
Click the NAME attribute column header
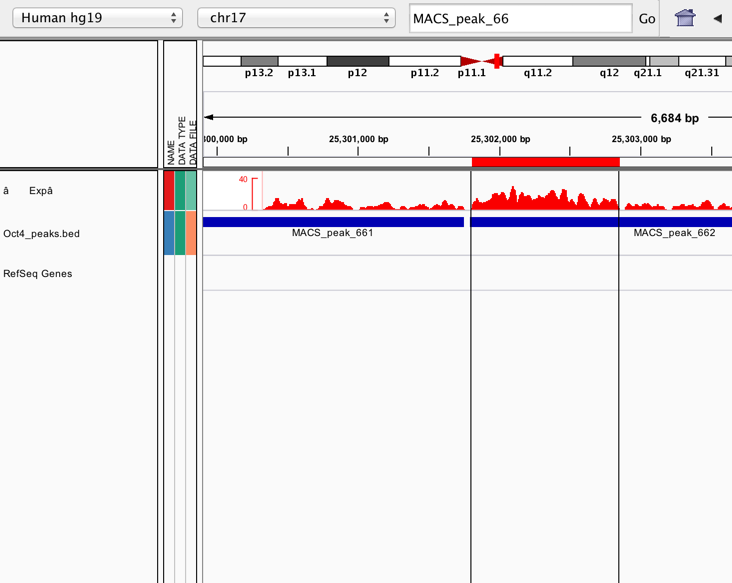171,152
